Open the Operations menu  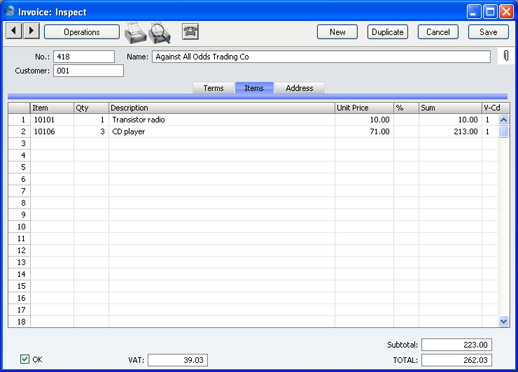coord(82,32)
